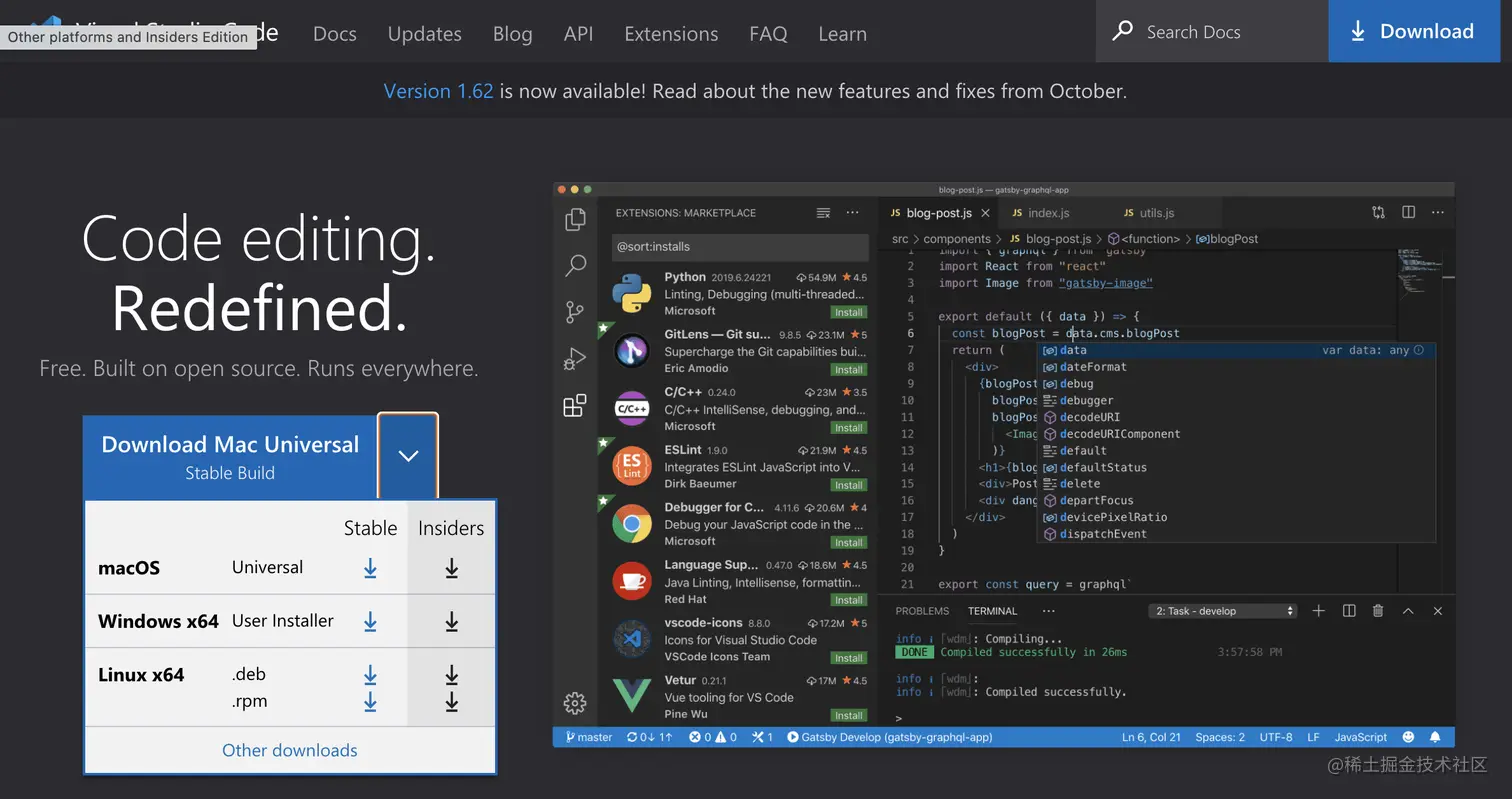Click the blue Download button in header
Viewport: 1512px width, 799px height.
(x=1414, y=31)
